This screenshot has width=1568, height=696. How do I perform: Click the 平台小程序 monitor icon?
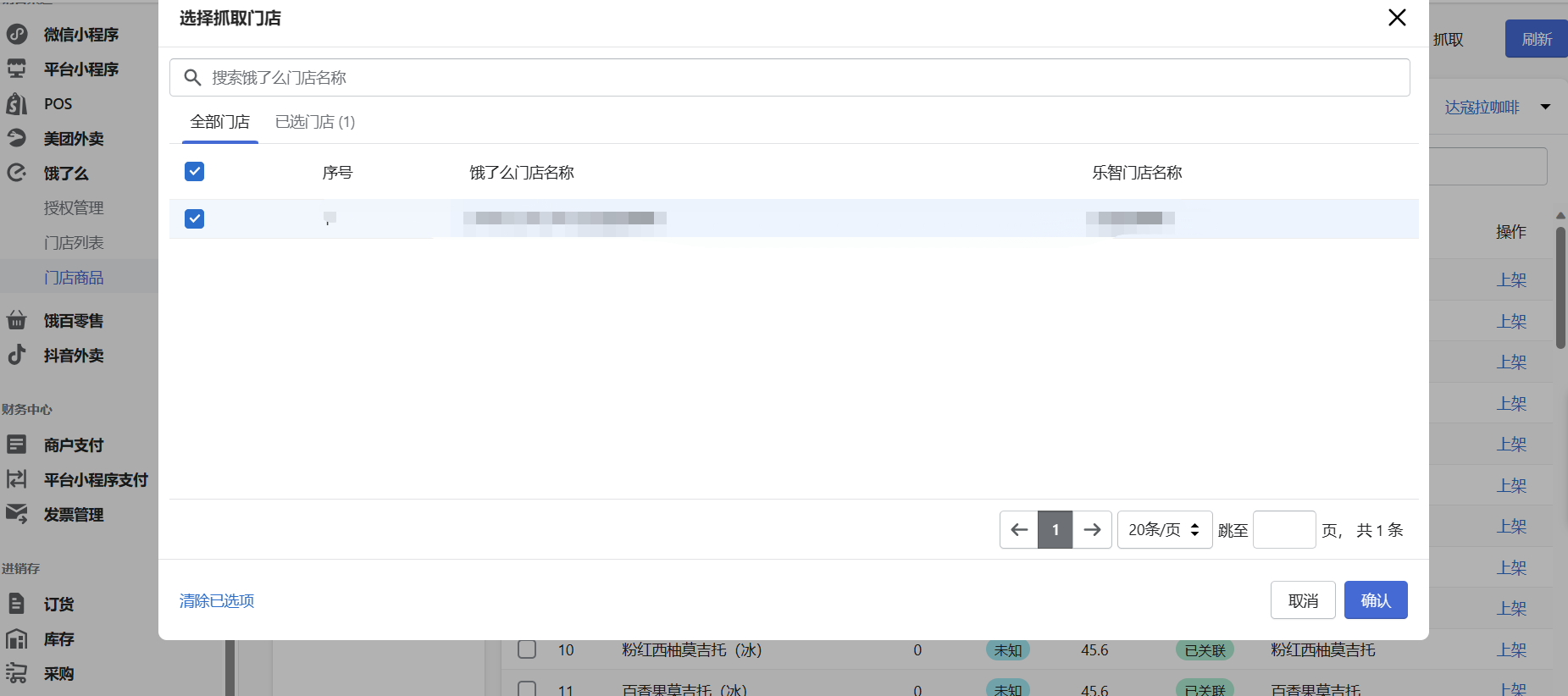point(17,69)
